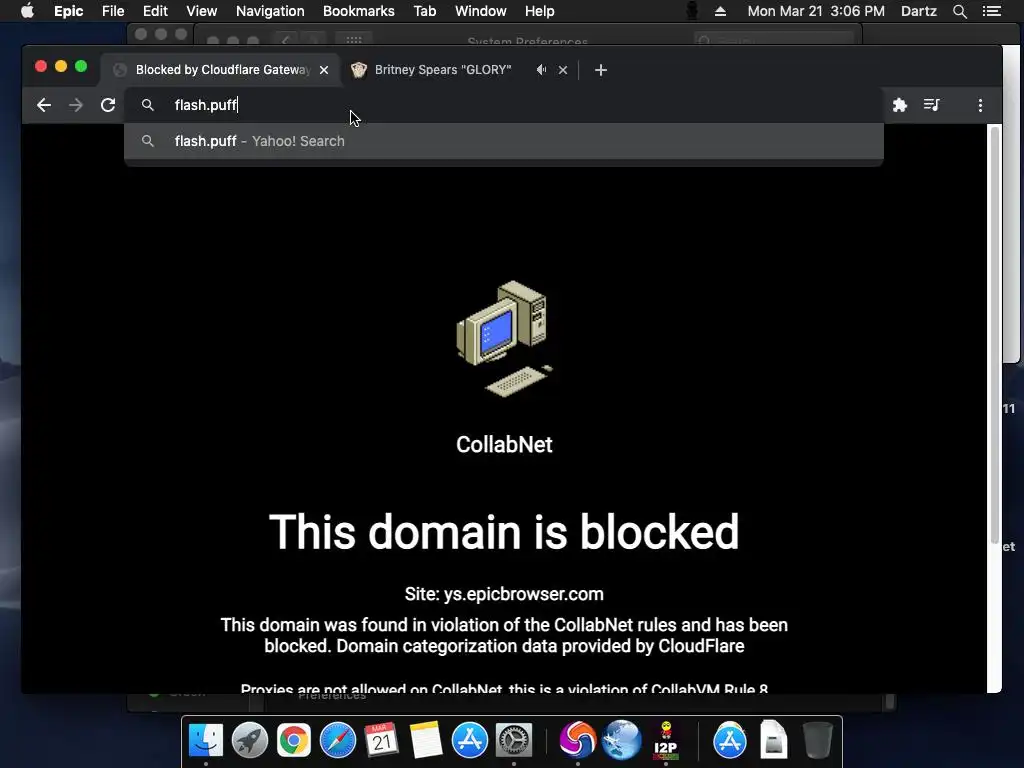Image resolution: width=1024 pixels, height=768 pixels.
Task: Open a new tab with plus button
Action: (x=601, y=70)
